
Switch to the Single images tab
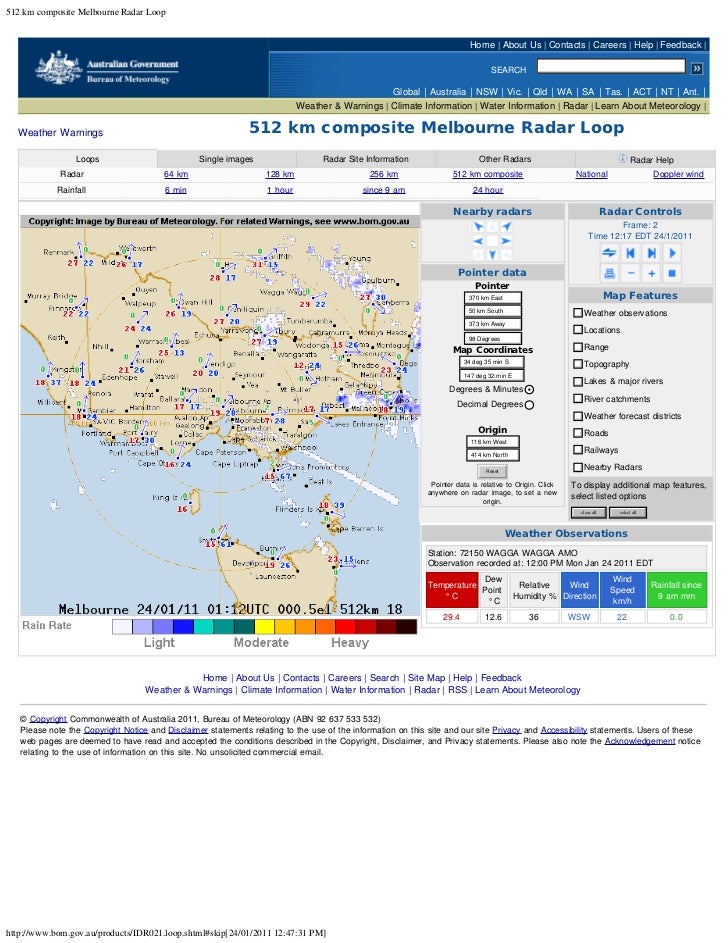226,159
